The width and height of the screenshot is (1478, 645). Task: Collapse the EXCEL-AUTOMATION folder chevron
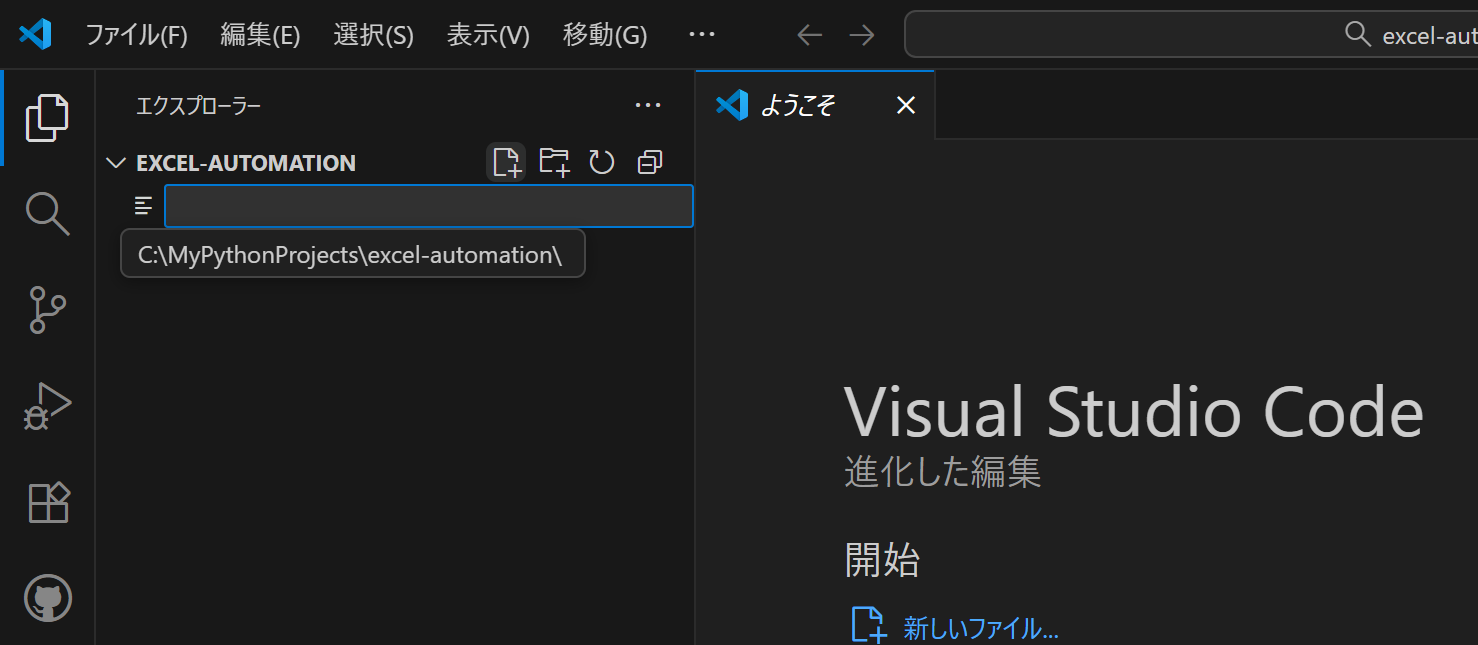115,162
